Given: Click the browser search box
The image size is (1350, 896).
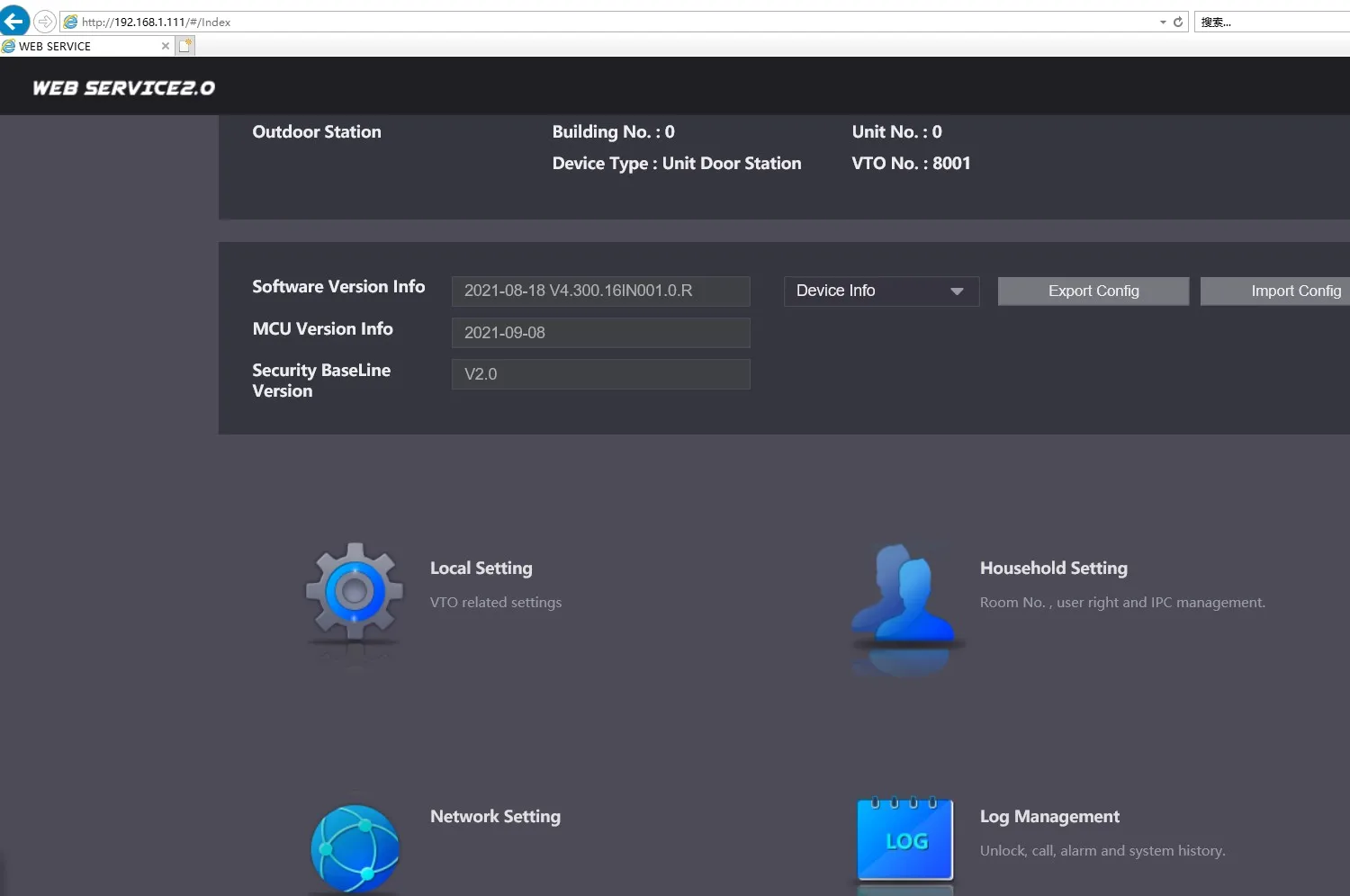Looking at the screenshot, I should [x=1272, y=22].
